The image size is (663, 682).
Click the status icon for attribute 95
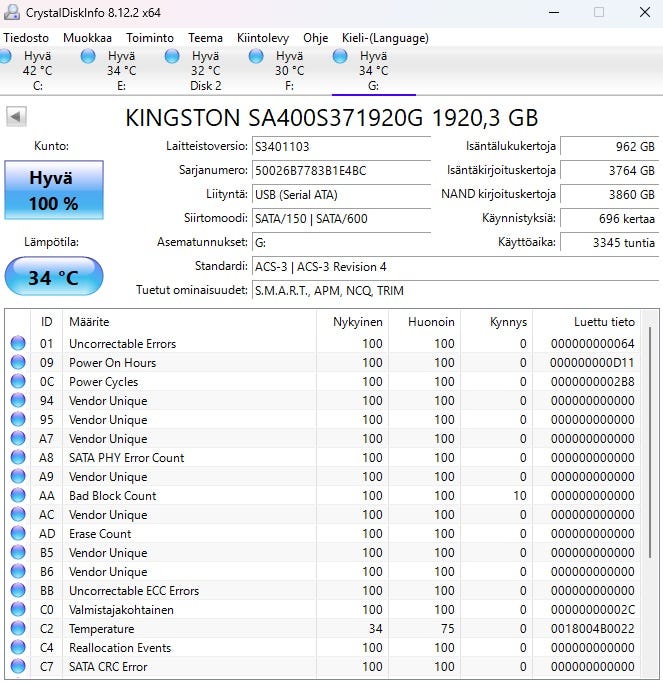18,419
